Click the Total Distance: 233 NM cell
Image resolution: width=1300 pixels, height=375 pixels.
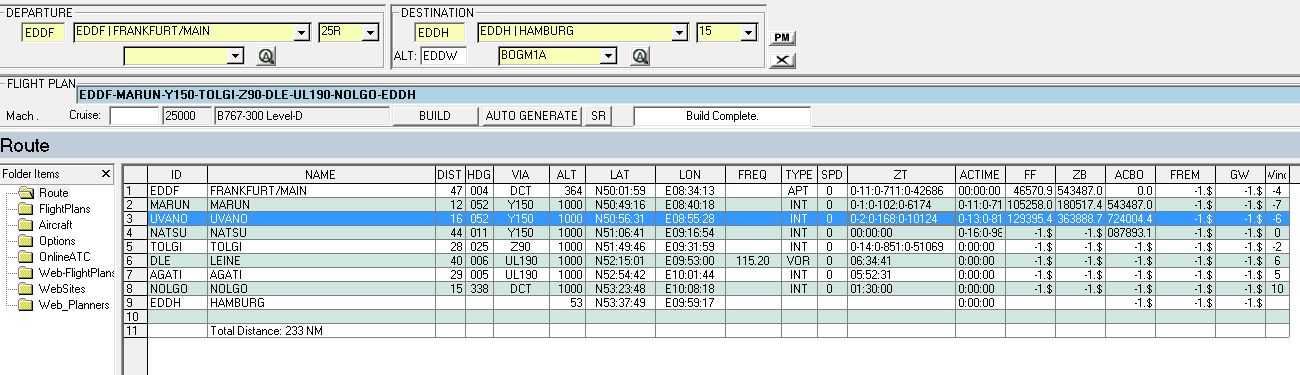point(320,330)
